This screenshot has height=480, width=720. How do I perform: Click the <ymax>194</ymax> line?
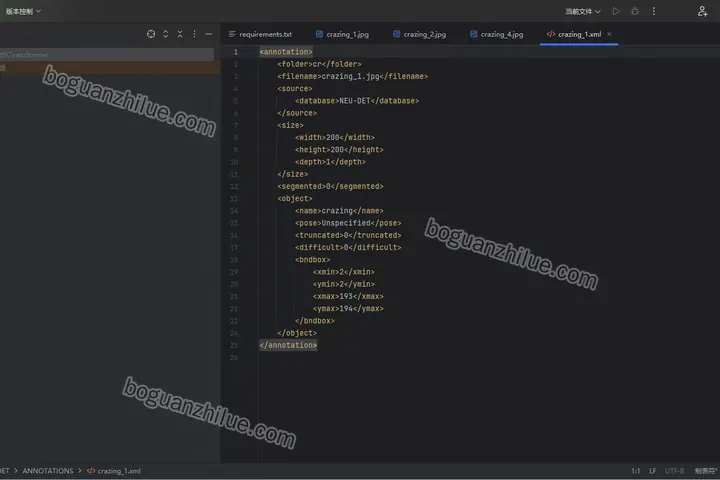348,309
